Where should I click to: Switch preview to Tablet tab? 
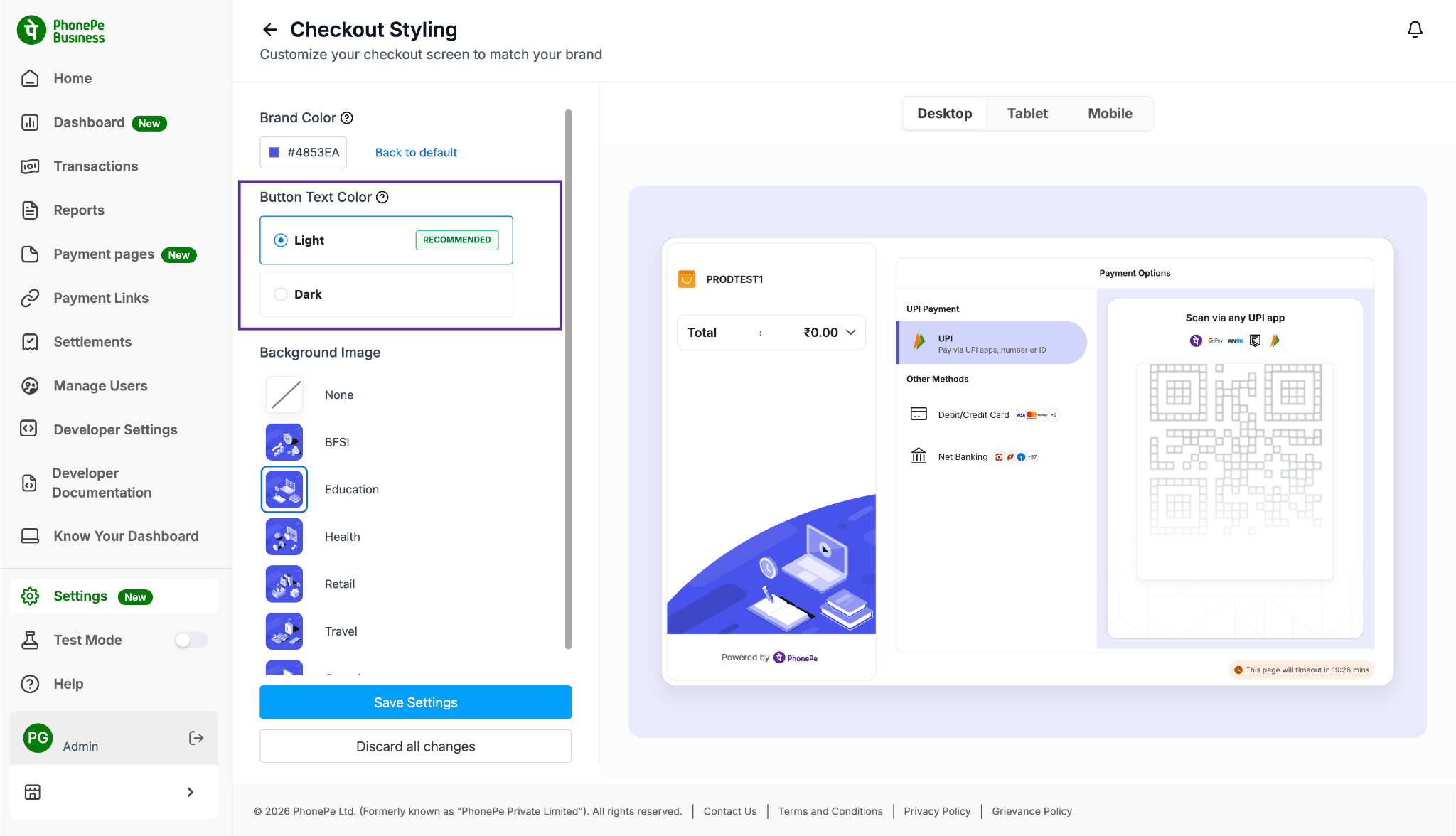(x=1027, y=114)
